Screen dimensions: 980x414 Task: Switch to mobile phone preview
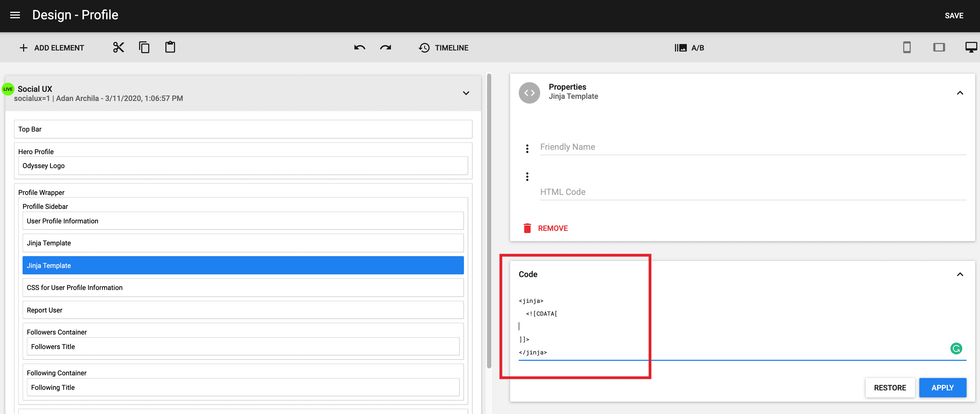tap(907, 48)
